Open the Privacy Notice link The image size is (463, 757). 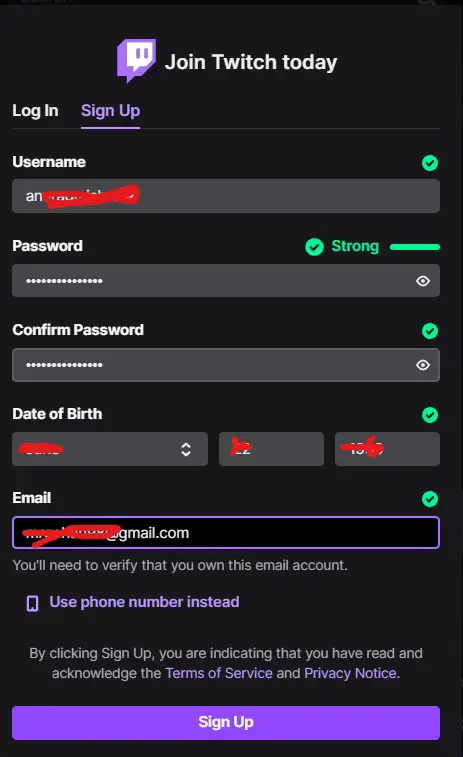351,673
